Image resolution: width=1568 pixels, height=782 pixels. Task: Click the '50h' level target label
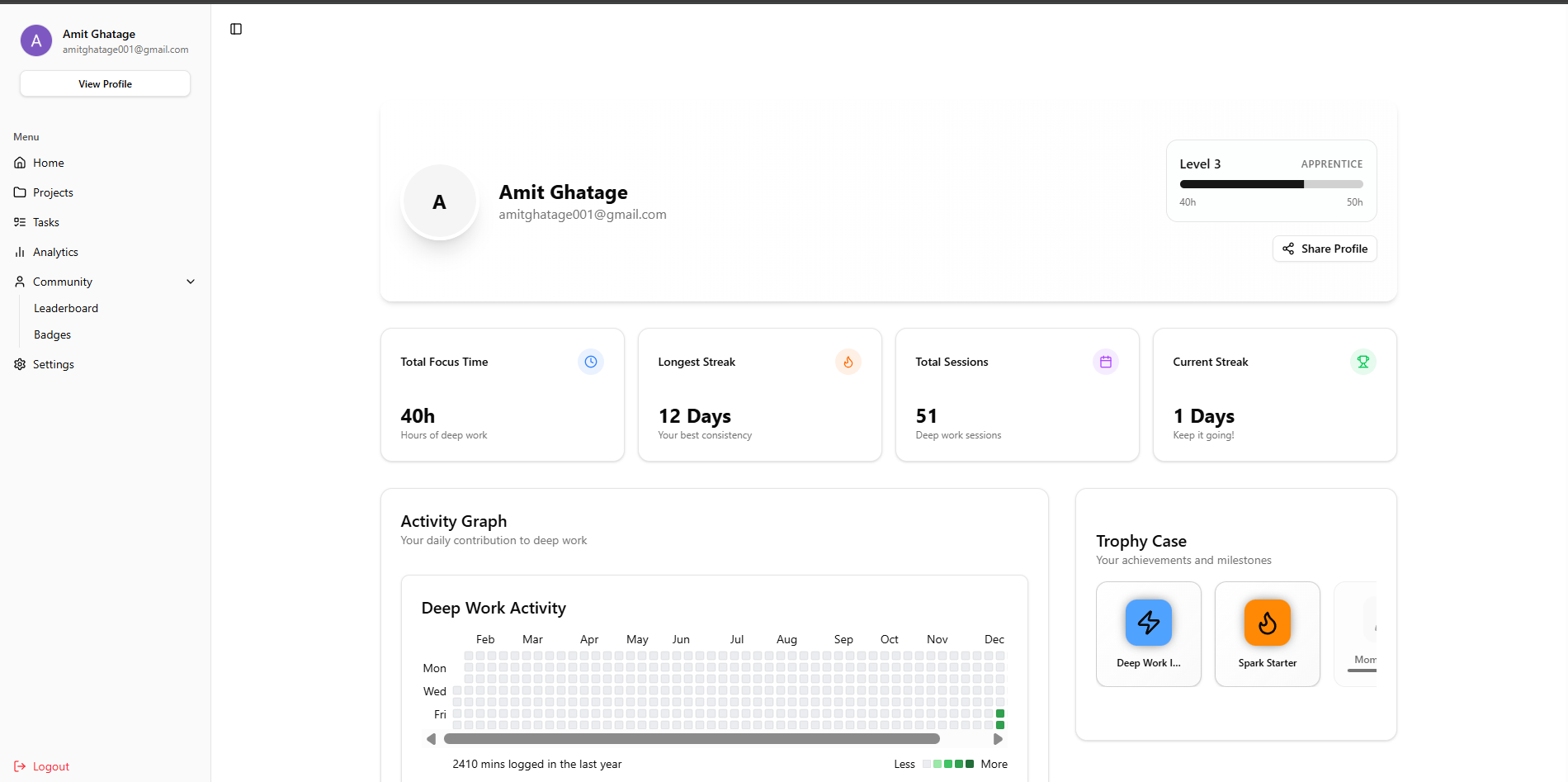click(x=1354, y=202)
